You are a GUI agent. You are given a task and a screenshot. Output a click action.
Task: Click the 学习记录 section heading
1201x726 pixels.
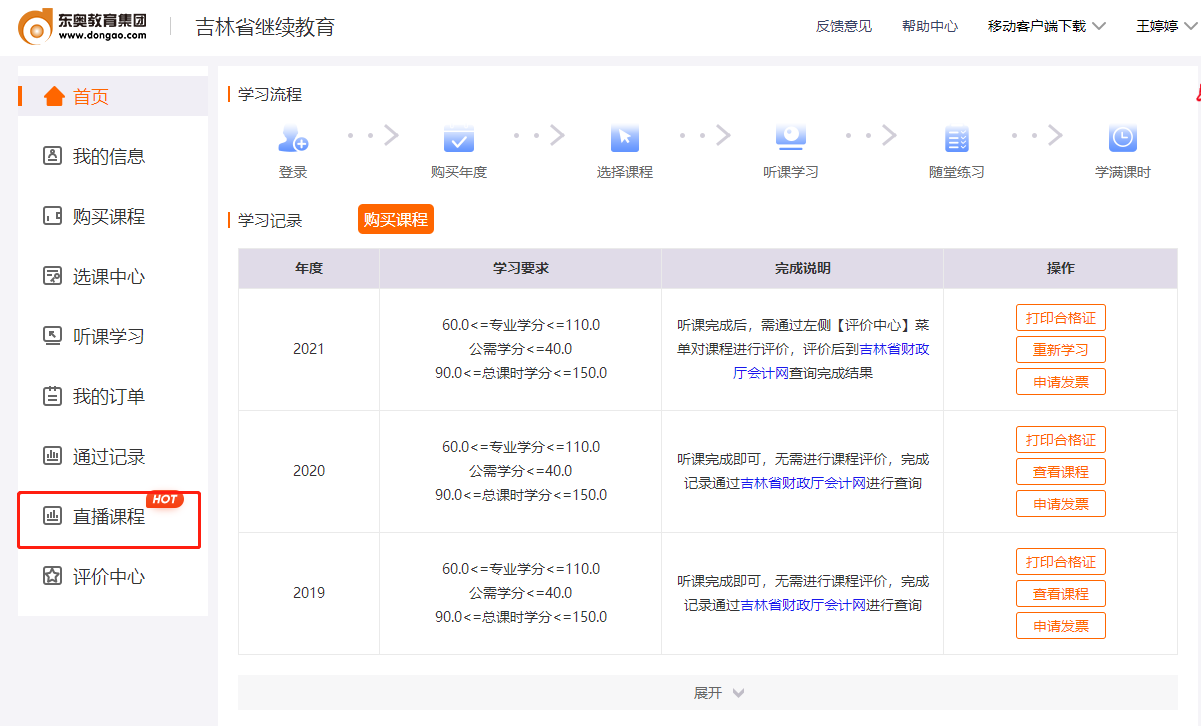point(270,221)
